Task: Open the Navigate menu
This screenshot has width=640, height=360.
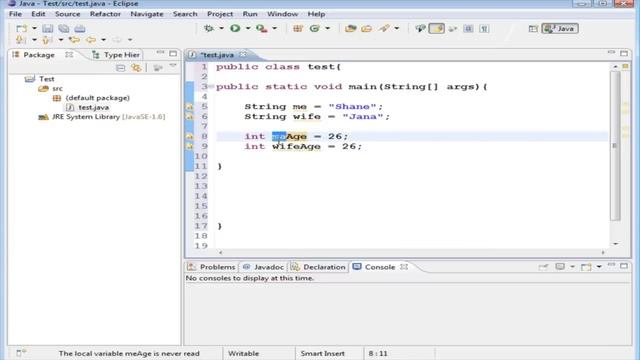Action: [147, 14]
